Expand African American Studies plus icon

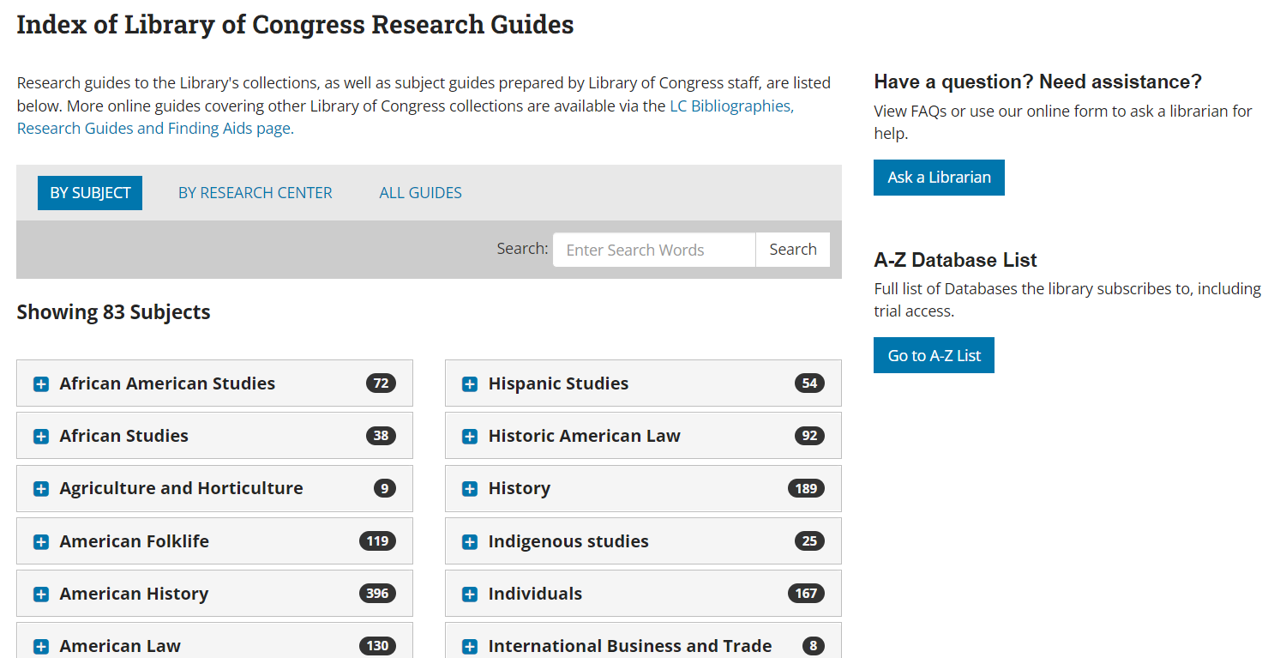tap(41, 384)
